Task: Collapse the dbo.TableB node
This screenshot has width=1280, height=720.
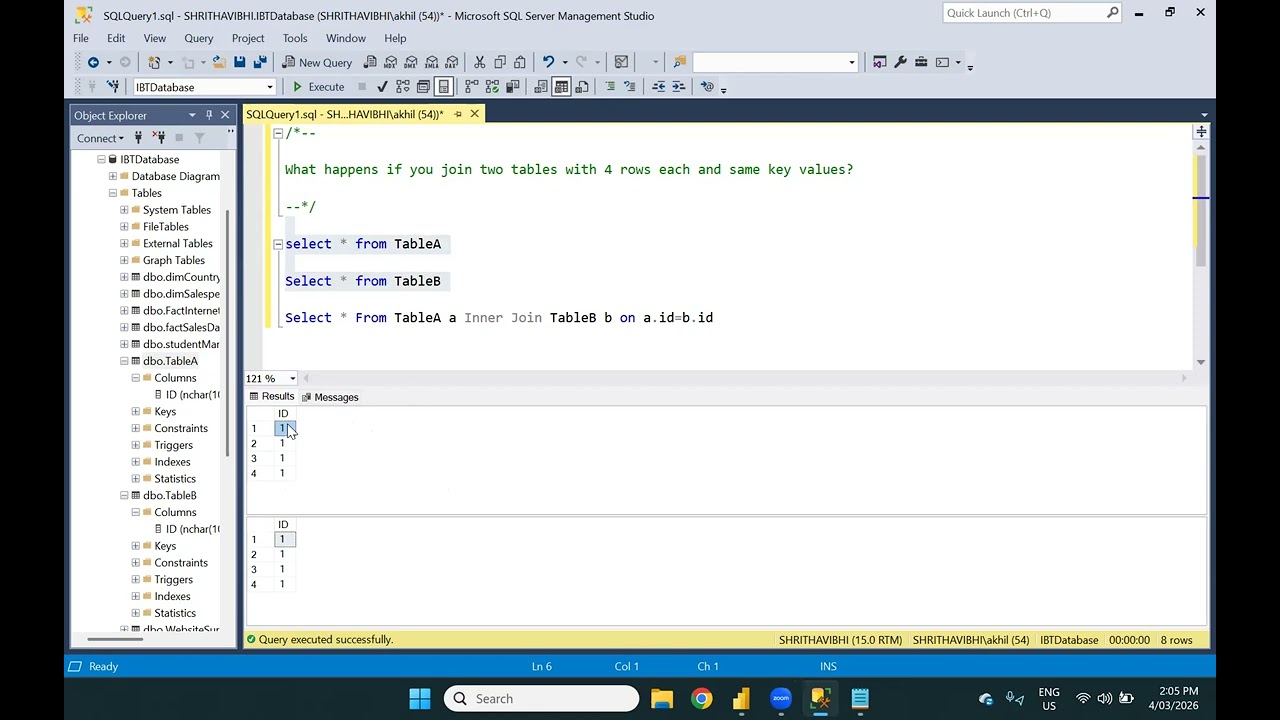Action: 124,496
